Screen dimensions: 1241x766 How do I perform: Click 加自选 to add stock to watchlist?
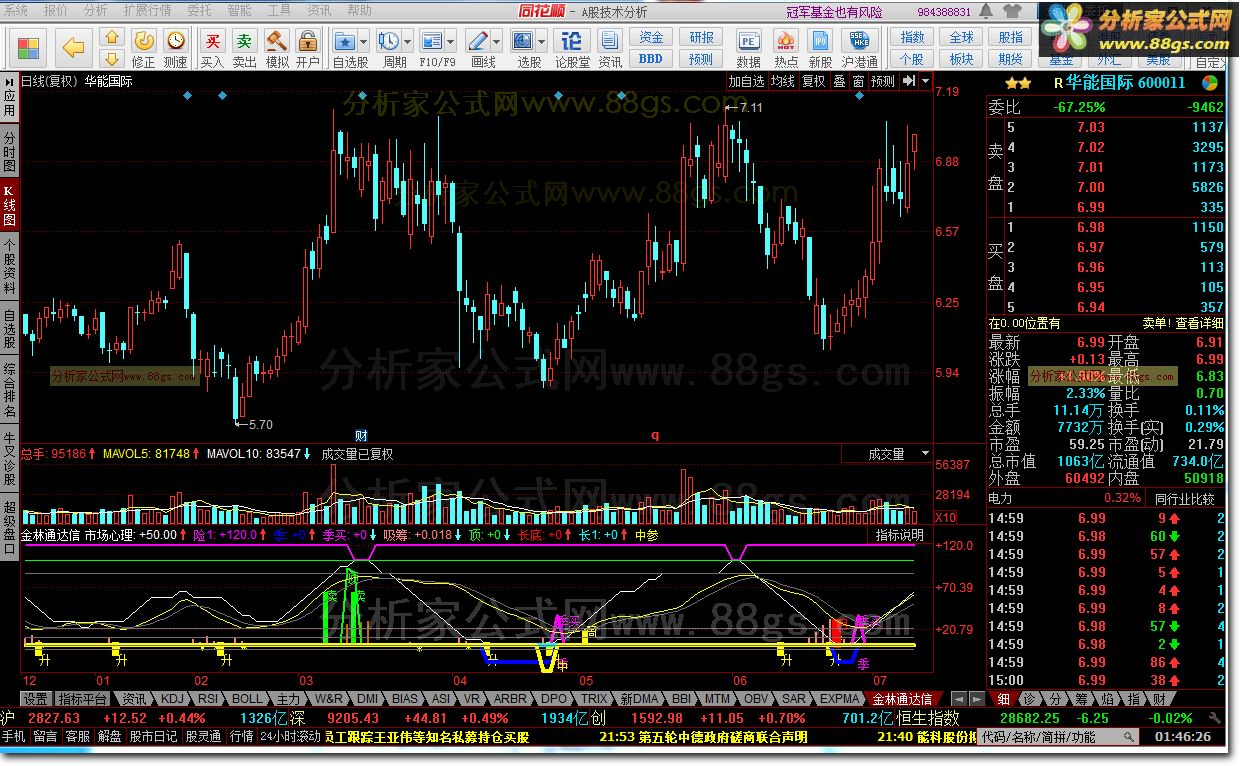746,81
